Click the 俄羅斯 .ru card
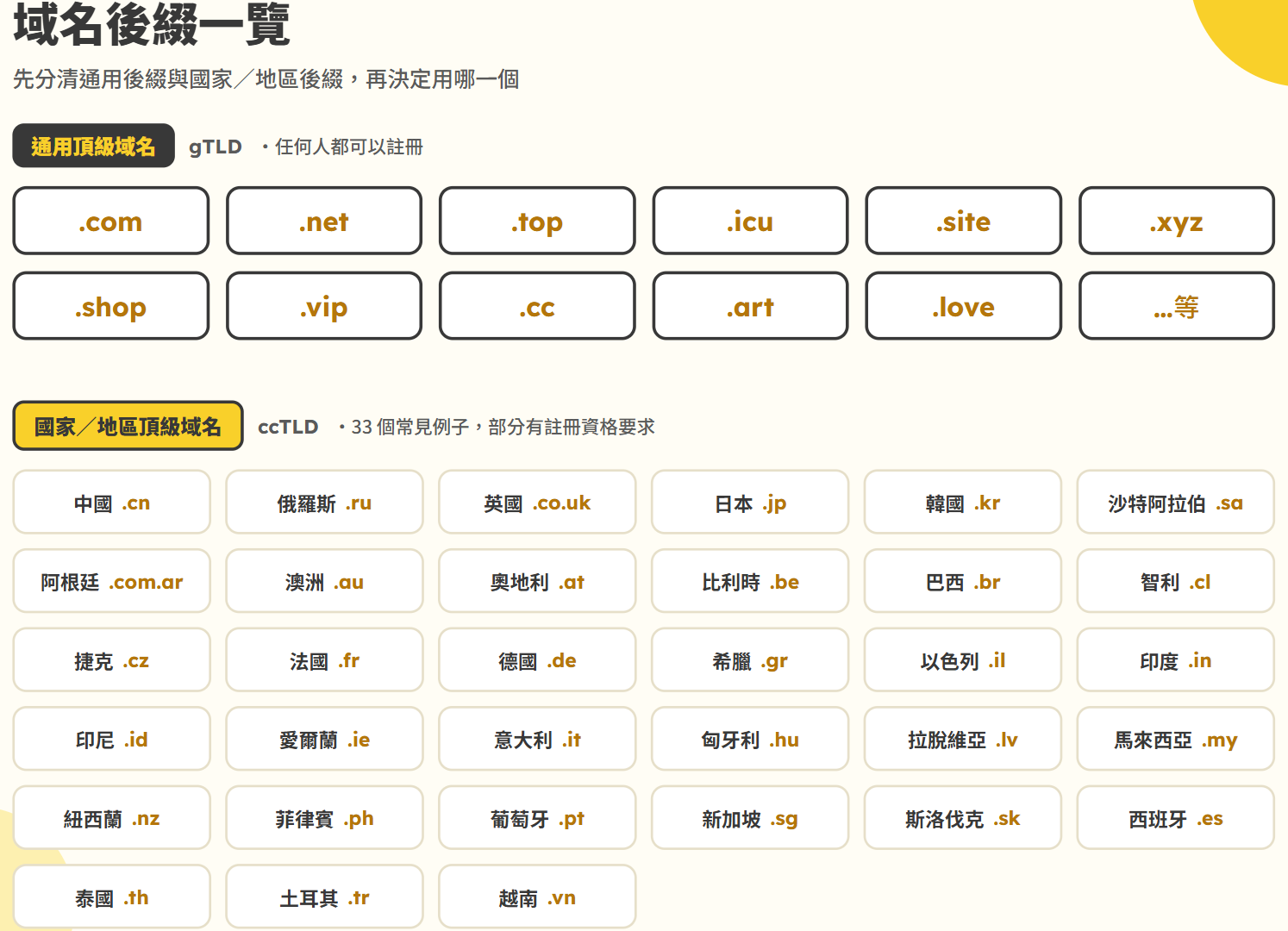1288x931 pixels. [x=324, y=502]
